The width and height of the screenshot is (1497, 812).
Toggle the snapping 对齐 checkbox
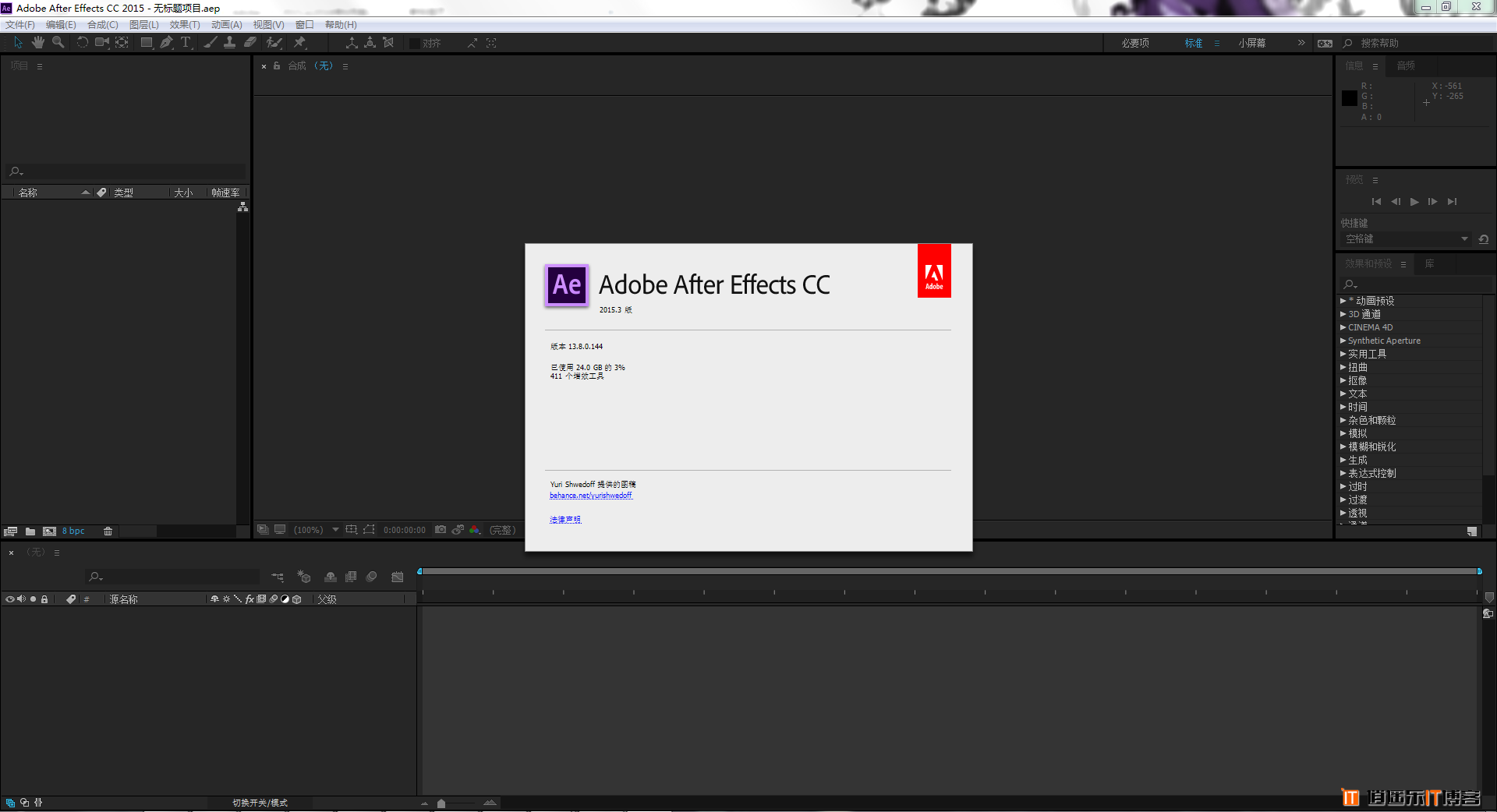point(415,44)
